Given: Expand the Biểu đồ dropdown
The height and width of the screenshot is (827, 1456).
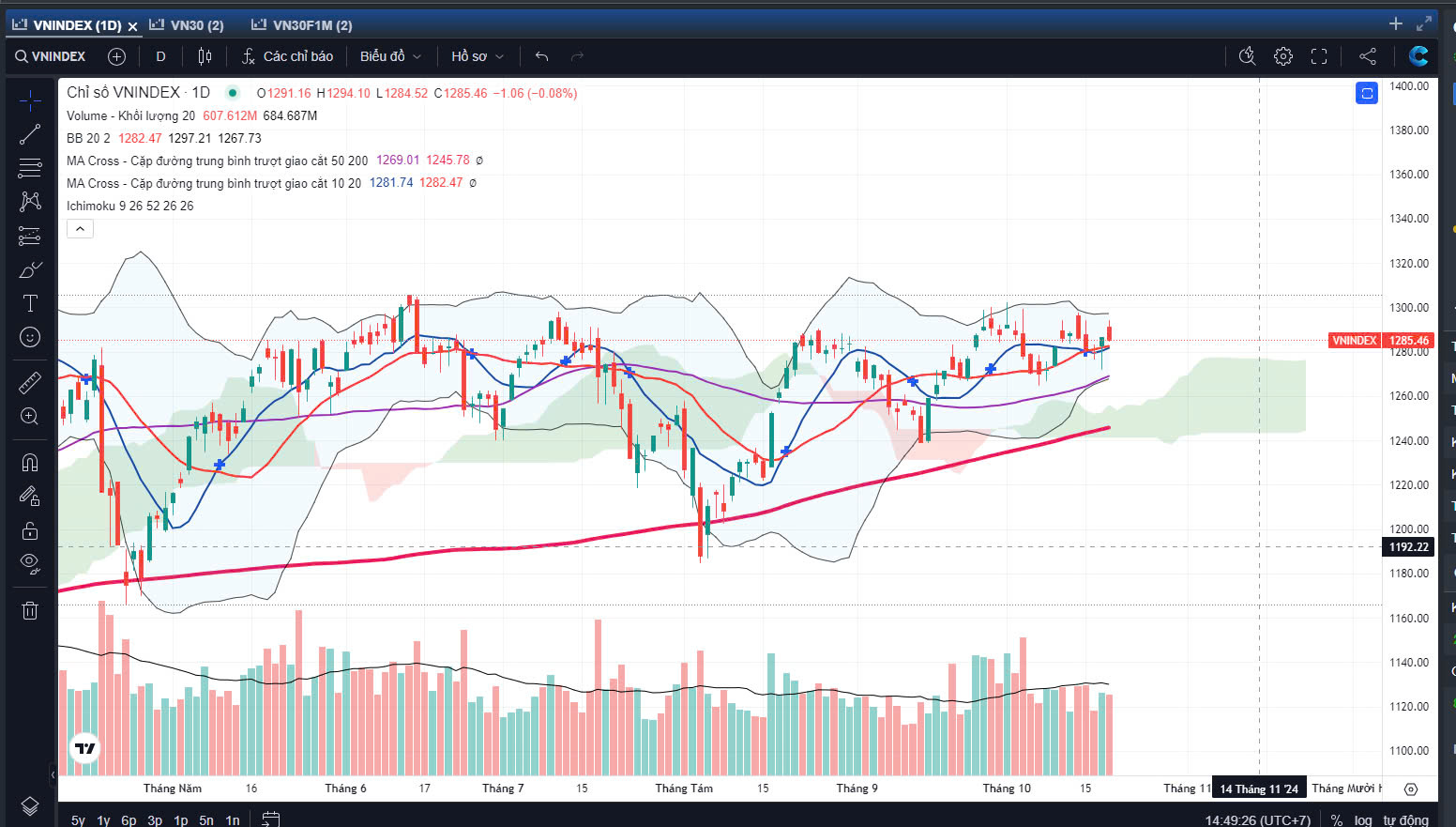Looking at the screenshot, I should 390,56.
